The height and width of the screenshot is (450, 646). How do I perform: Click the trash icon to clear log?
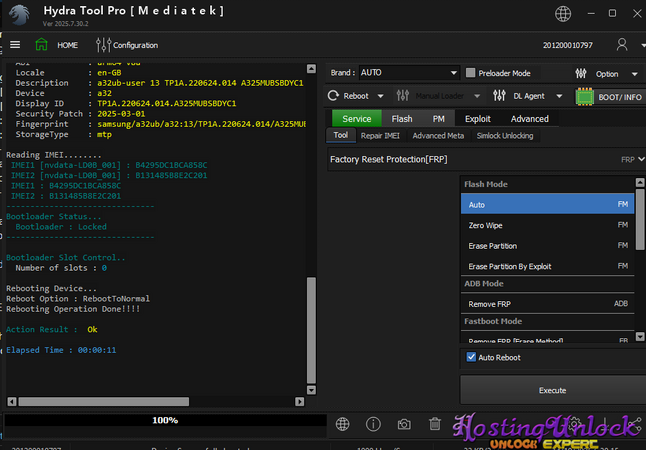tap(435, 424)
